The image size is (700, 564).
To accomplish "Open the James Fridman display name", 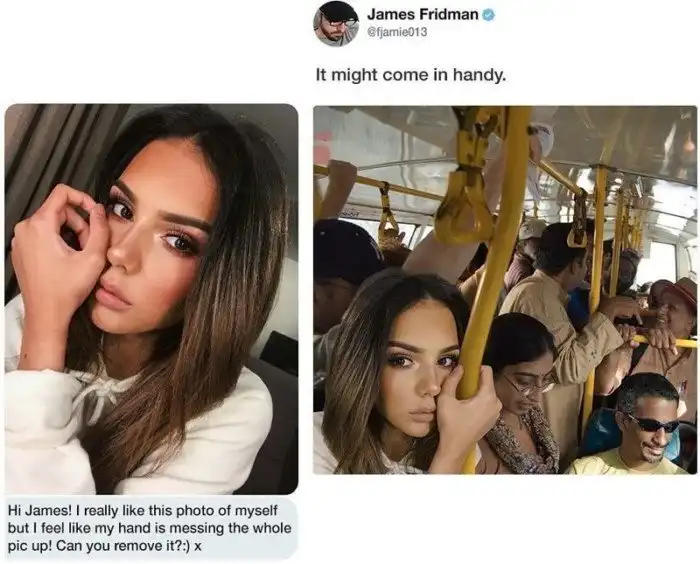I will tap(422, 14).
